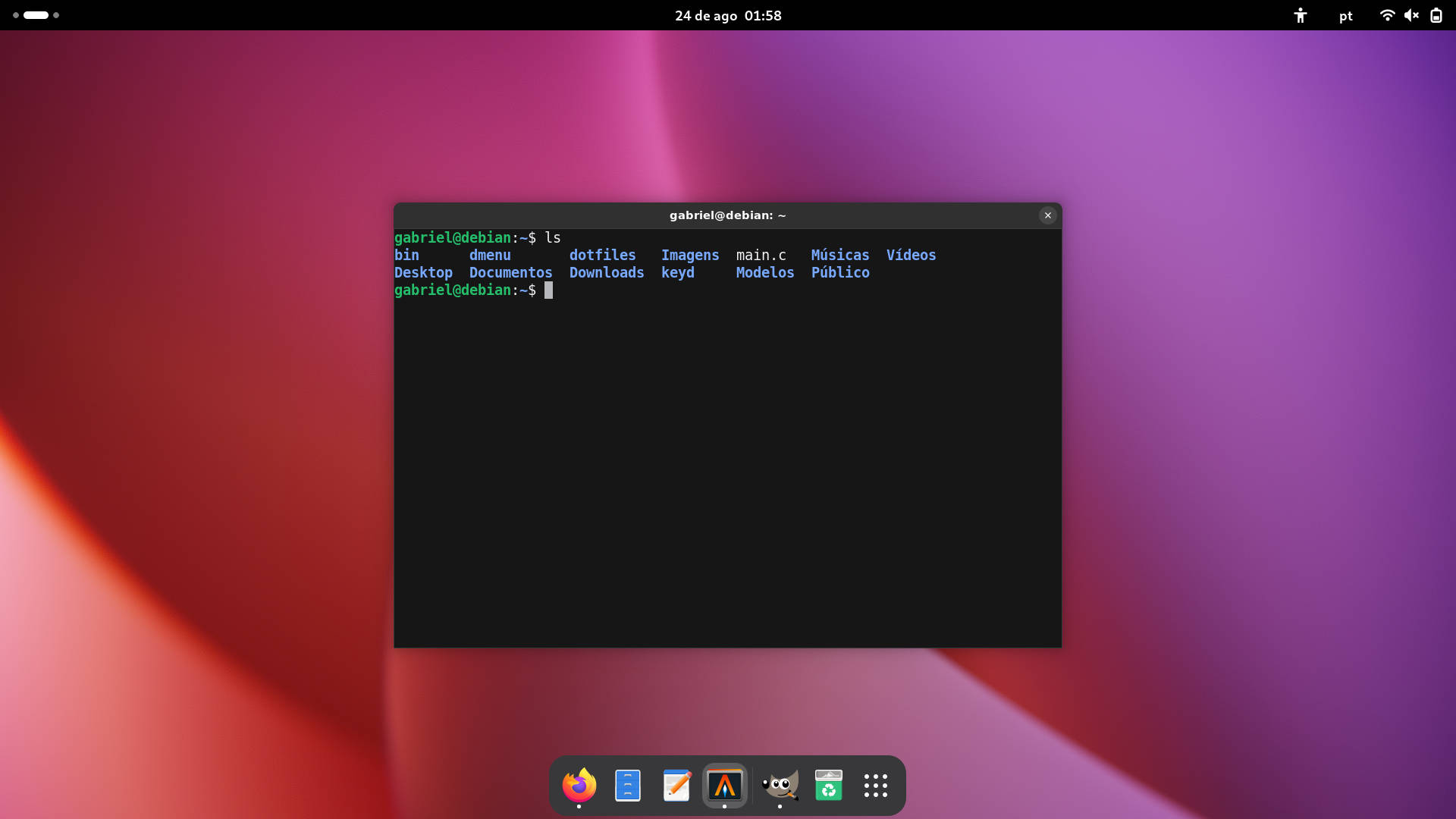Close the terminal window

tap(1047, 215)
